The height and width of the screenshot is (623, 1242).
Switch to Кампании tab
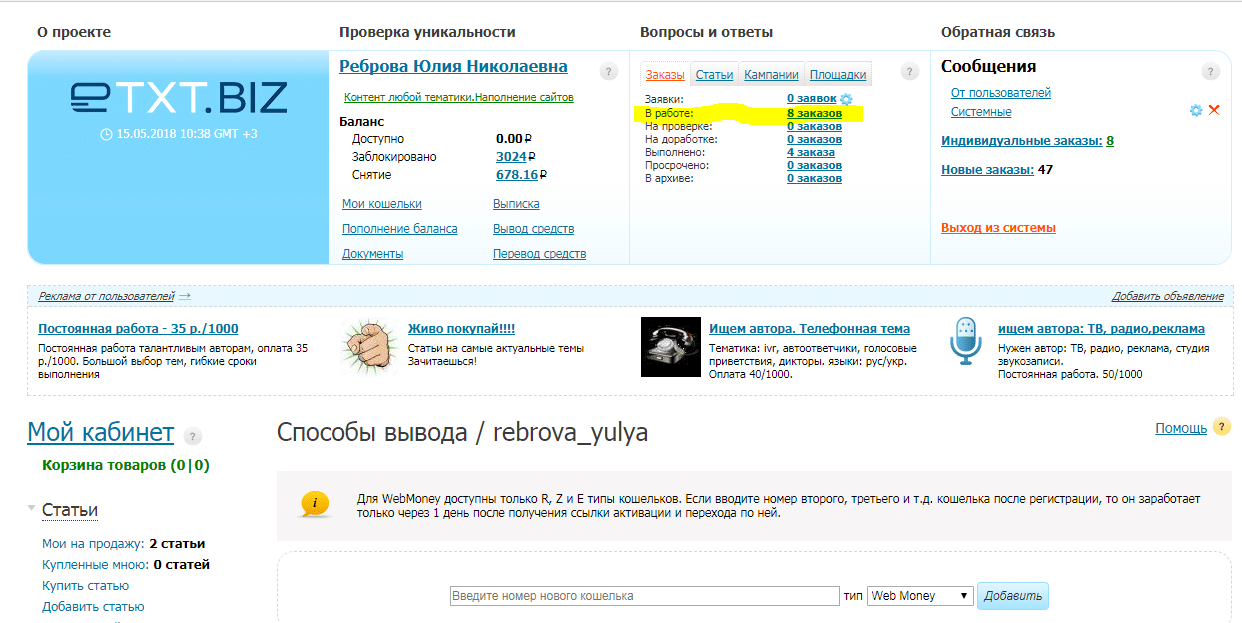pyautogui.click(x=771, y=75)
